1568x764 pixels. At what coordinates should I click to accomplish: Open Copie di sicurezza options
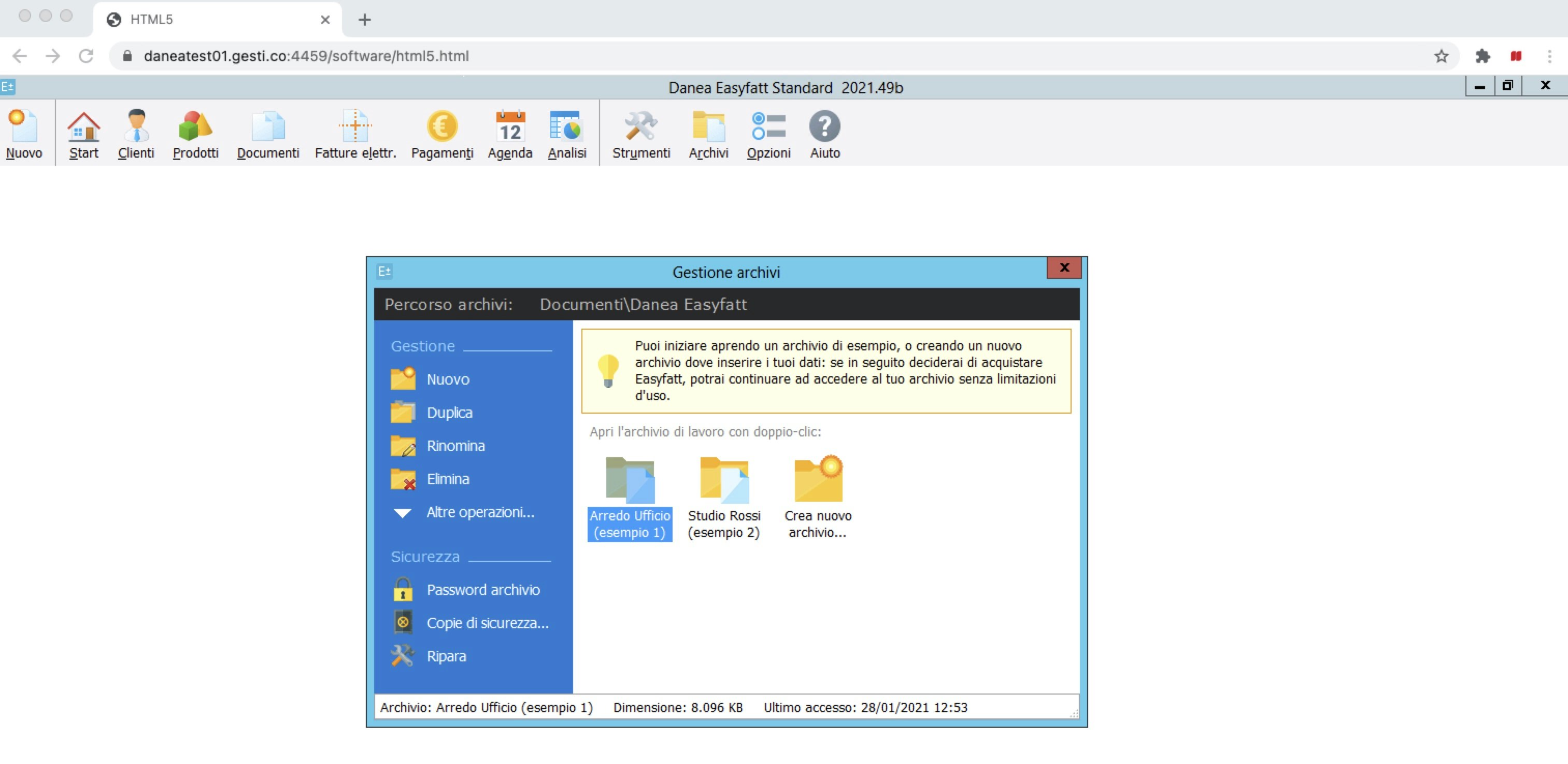point(487,622)
